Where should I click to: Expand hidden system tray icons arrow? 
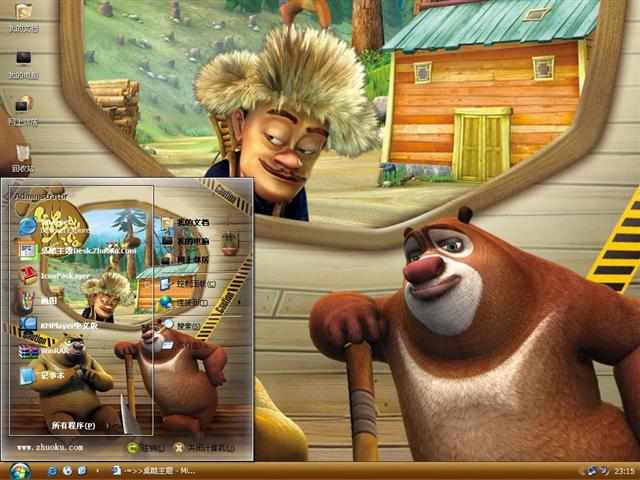pyautogui.click(x=581, y=471)
